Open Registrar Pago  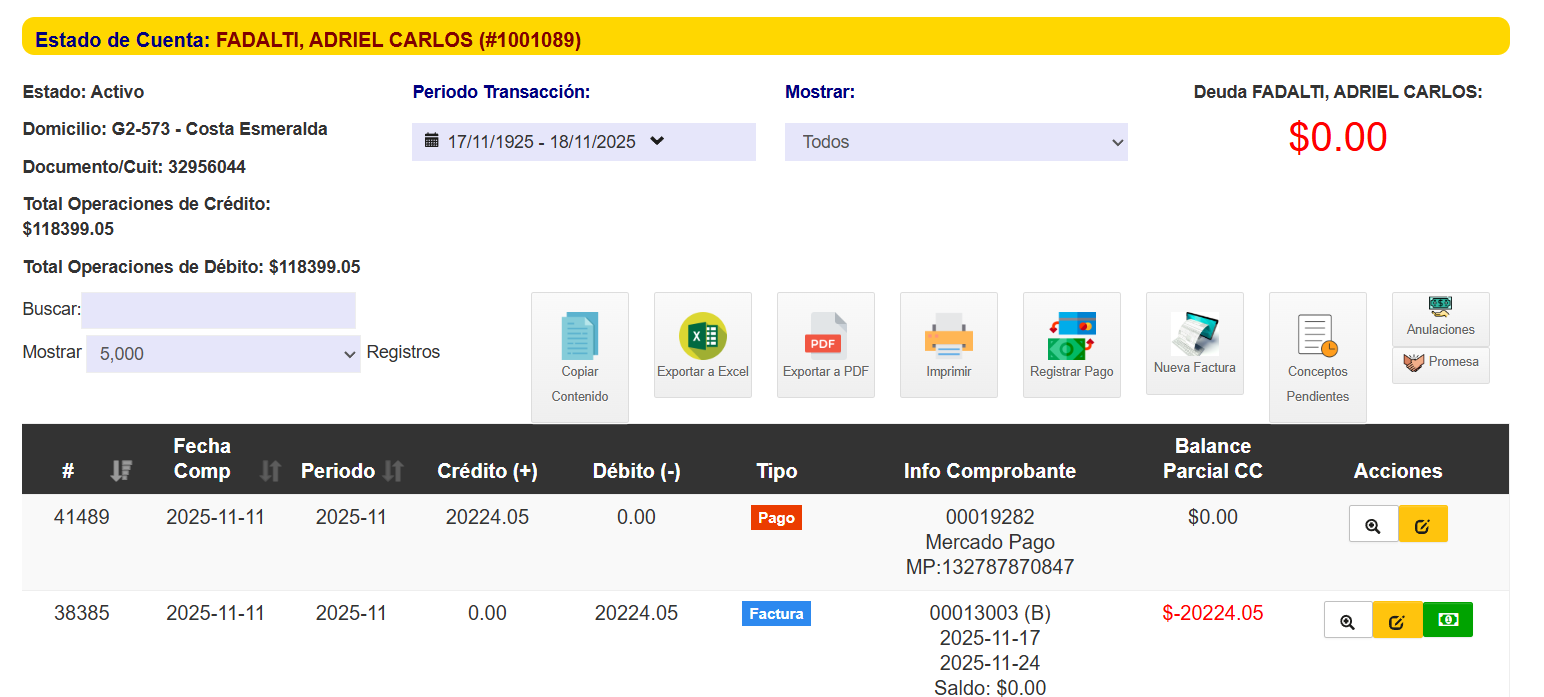pyautogui.click(x=1072, y=345)
